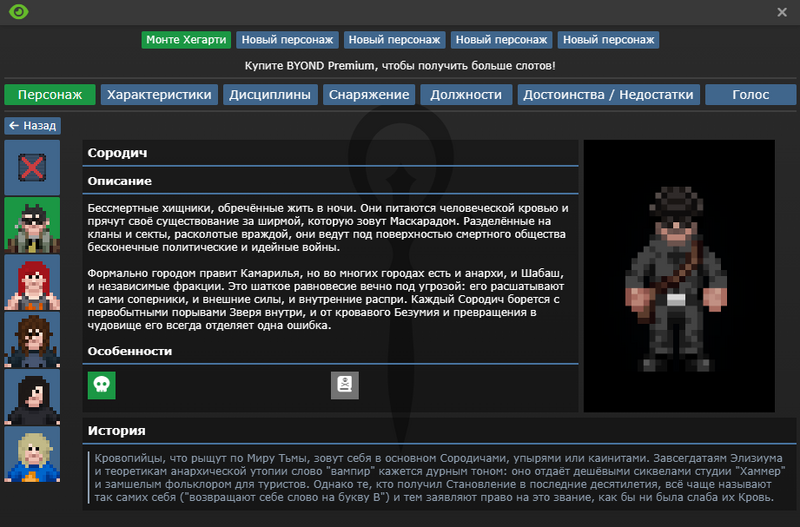Select the goggles-wearing character portrait with green background

click(32, 225)
